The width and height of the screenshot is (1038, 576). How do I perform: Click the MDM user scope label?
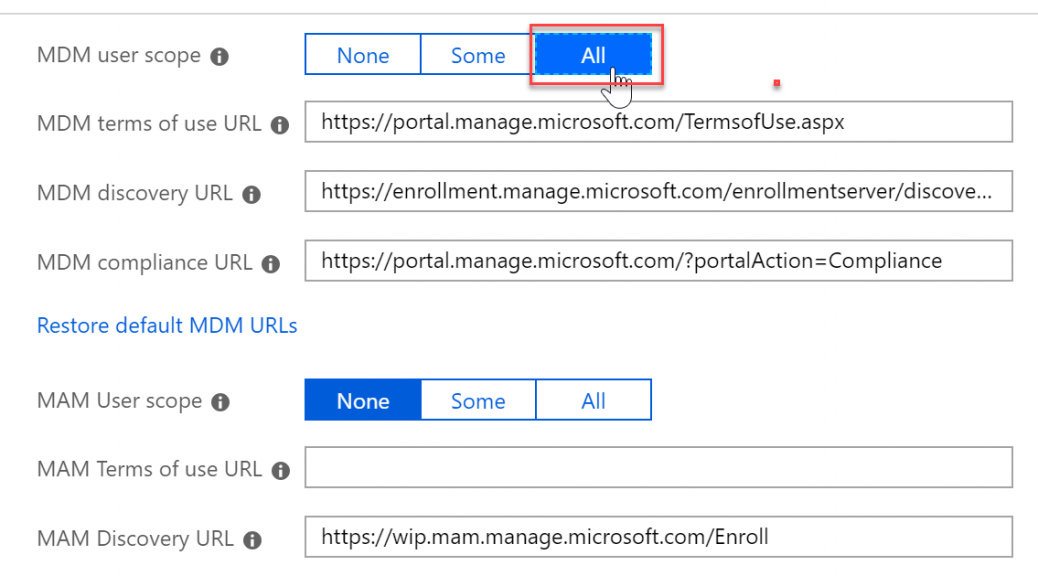[118, 56]
